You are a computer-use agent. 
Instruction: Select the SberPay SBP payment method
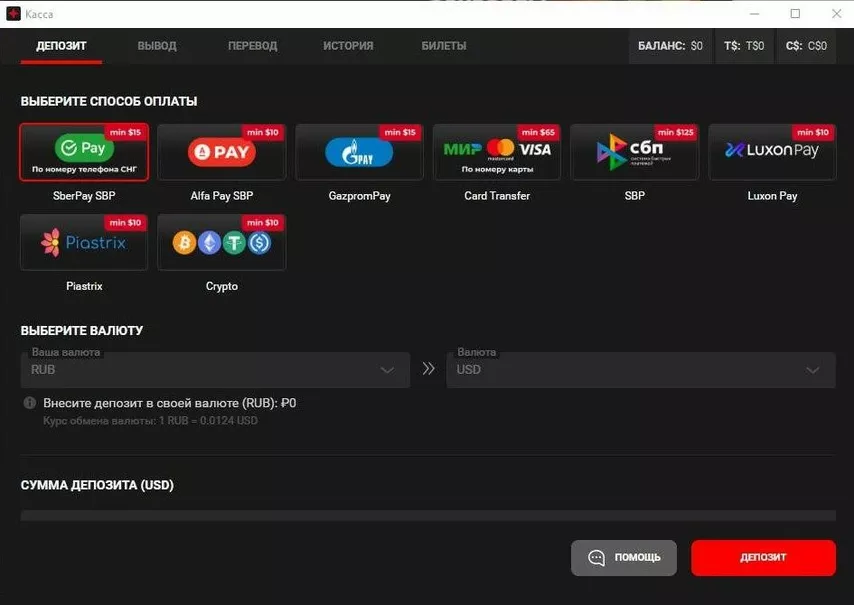pos(84,152)
